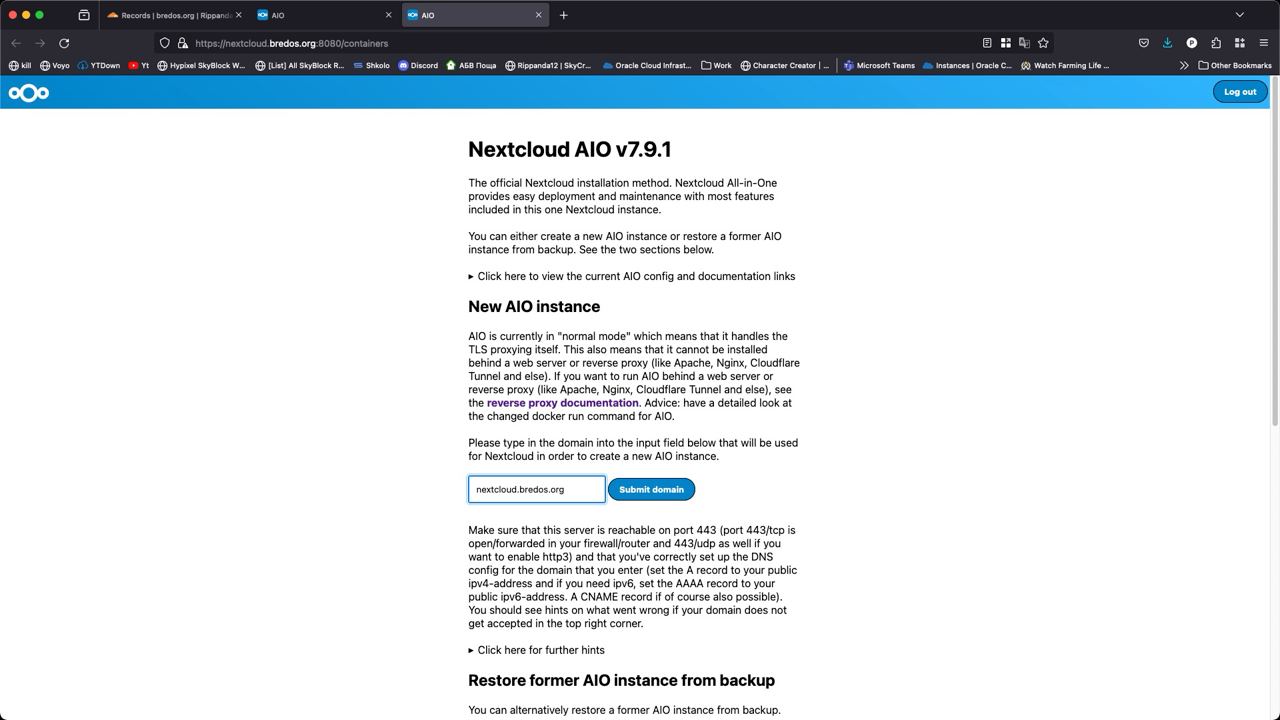Open reverse proxy documentation link
1280x720 pixels.
coord(562,403)
